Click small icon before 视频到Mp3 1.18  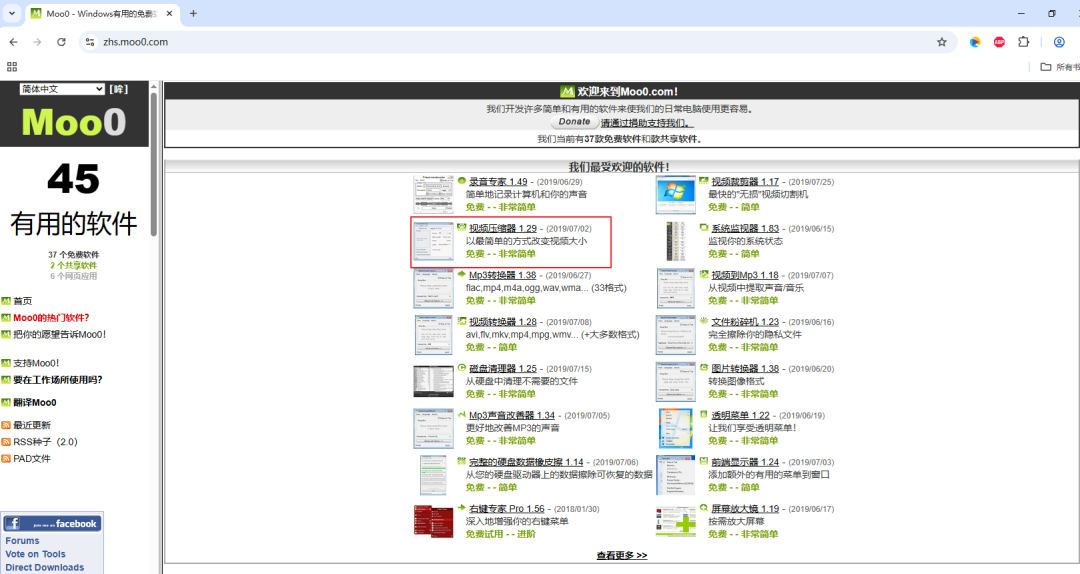[704, 274]
